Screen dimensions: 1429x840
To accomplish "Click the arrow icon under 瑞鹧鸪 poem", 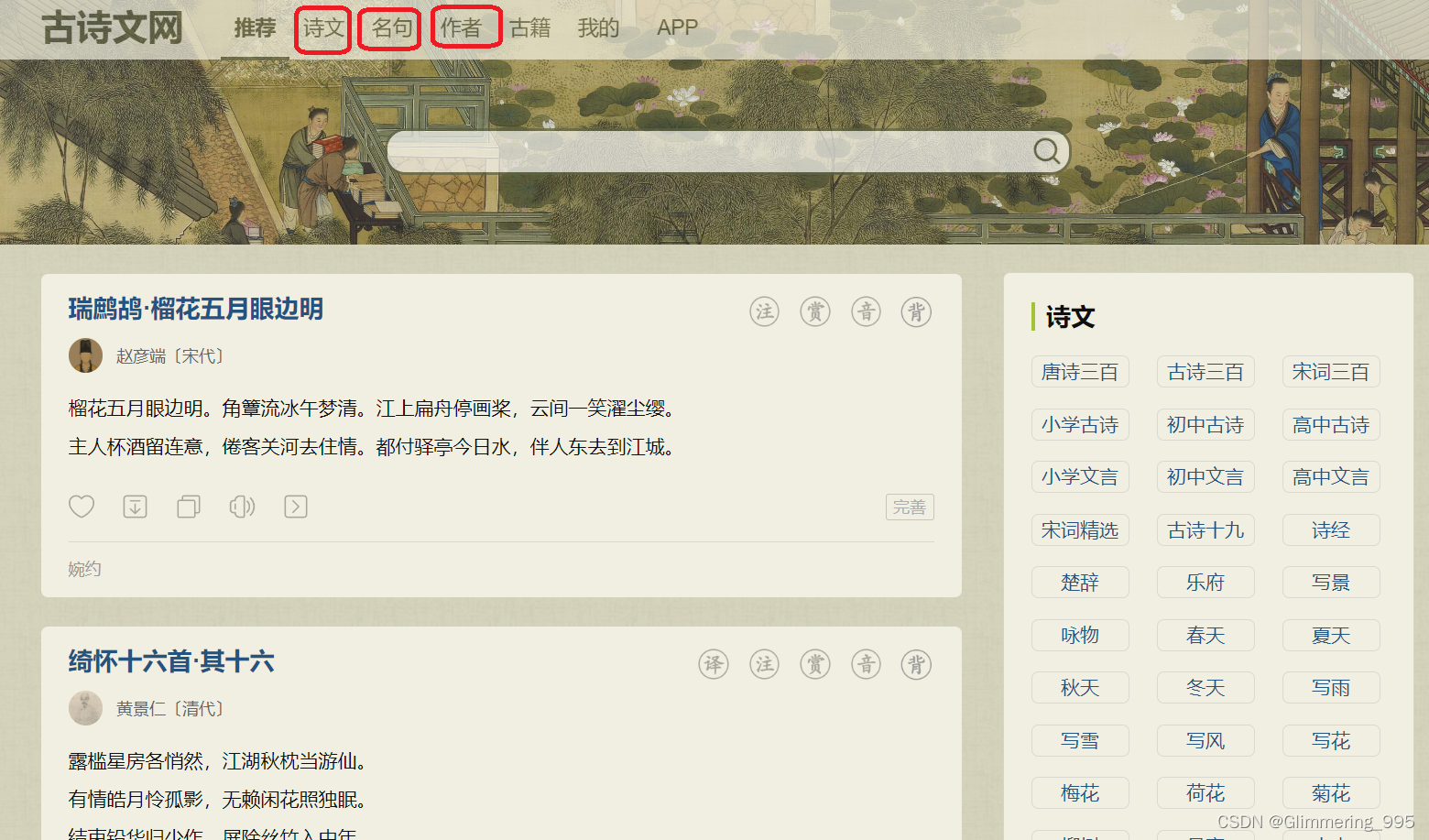I will pyautogui.click(x=296, y=507).
